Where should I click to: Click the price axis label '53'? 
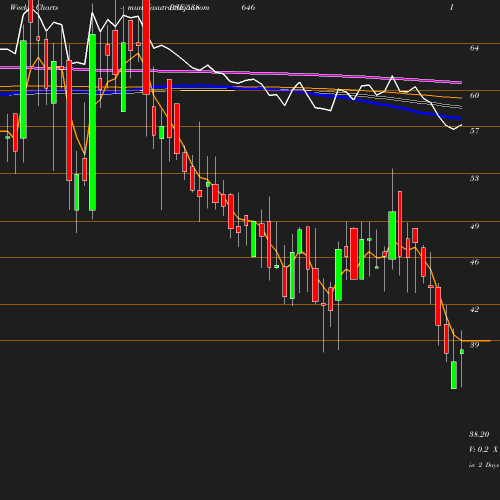coord(474,178)
